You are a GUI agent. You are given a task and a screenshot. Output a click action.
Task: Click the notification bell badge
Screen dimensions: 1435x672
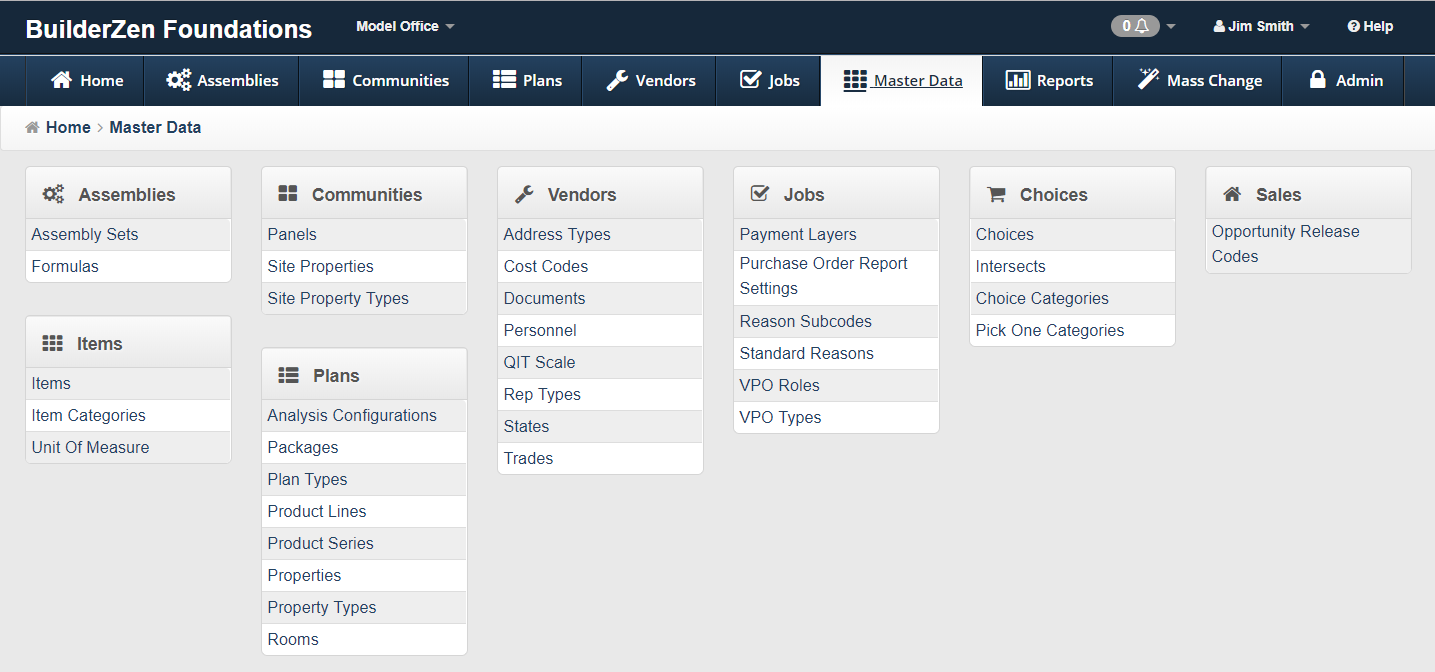(x=1135, y=26)
